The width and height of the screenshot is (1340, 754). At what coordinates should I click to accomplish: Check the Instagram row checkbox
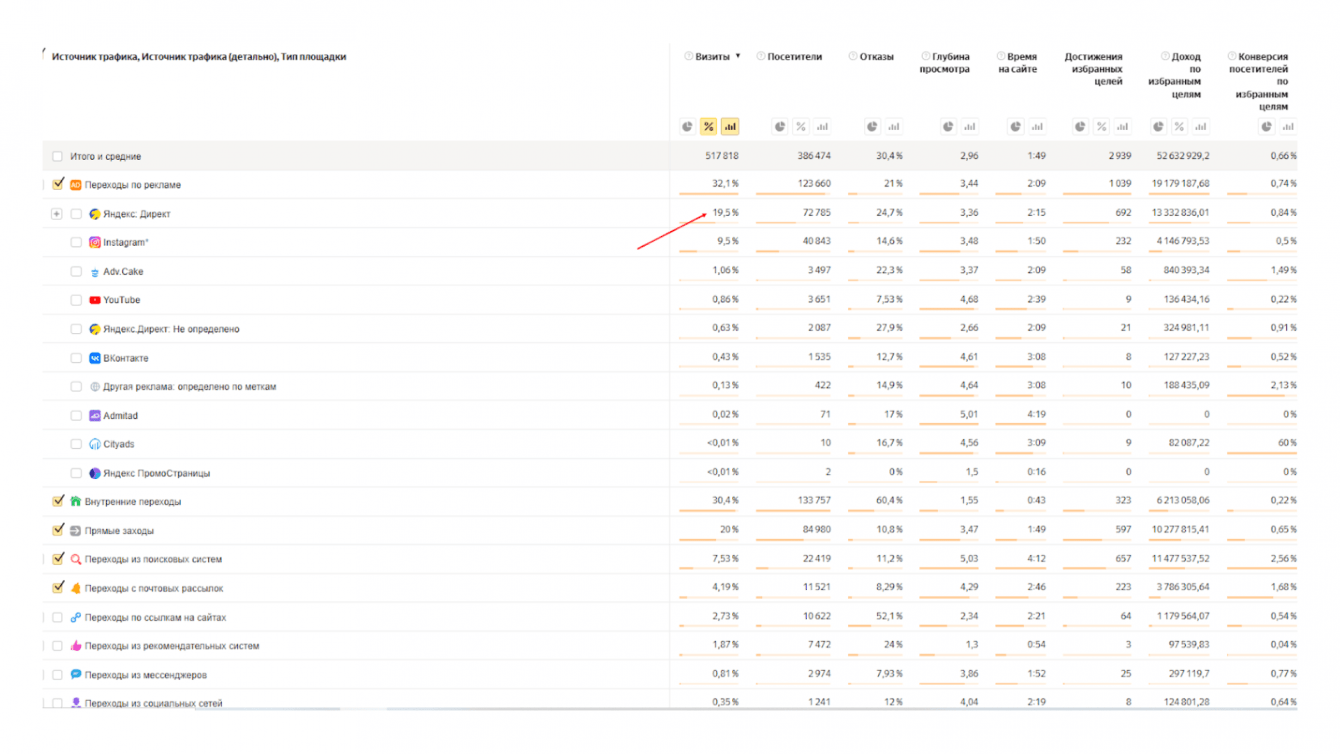coord(76,242)
